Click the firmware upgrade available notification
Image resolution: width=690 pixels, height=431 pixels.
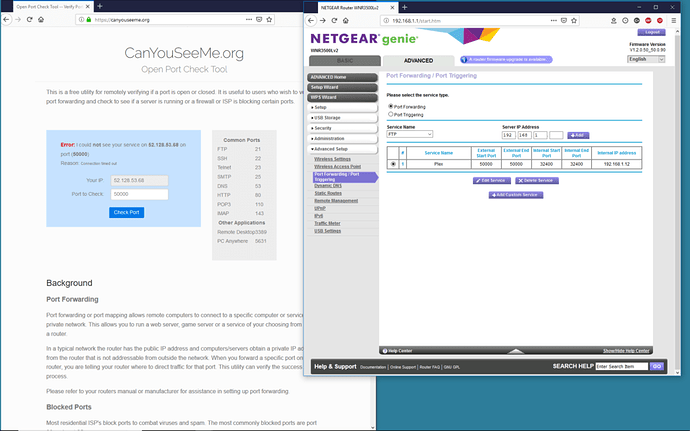[x=506, y=59]
